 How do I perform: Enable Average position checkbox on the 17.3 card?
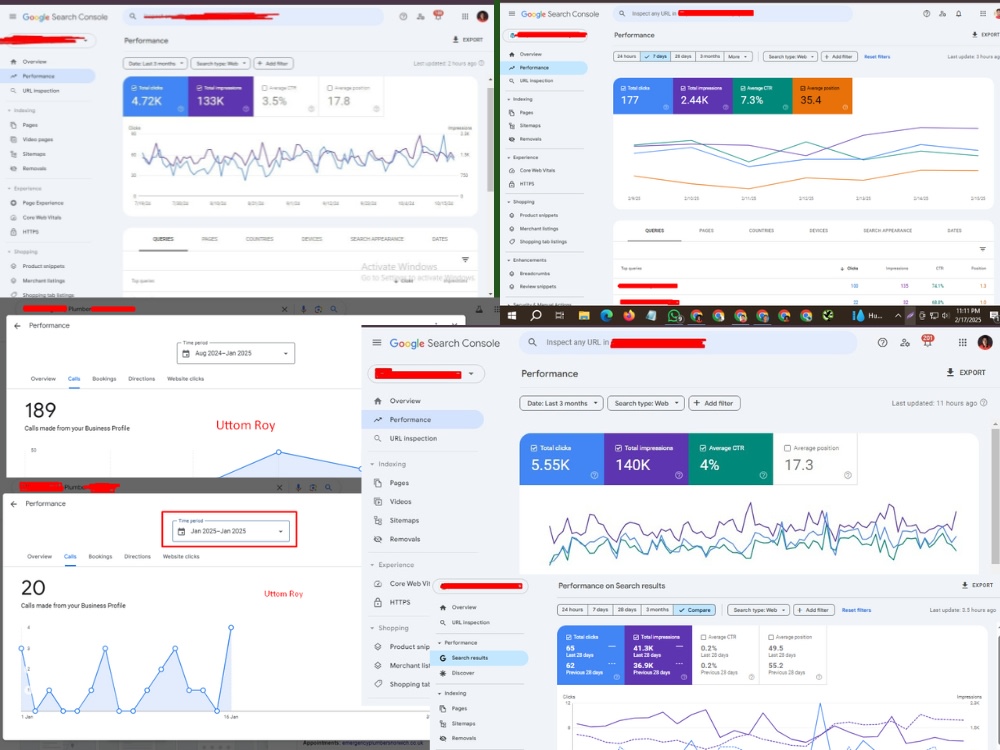coord(787,448)
